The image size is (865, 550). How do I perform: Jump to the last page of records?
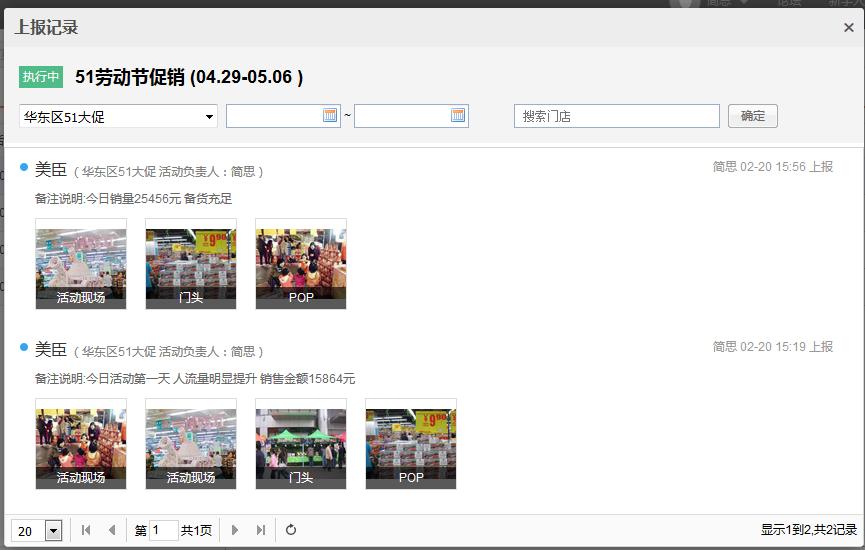coord(261,530)
